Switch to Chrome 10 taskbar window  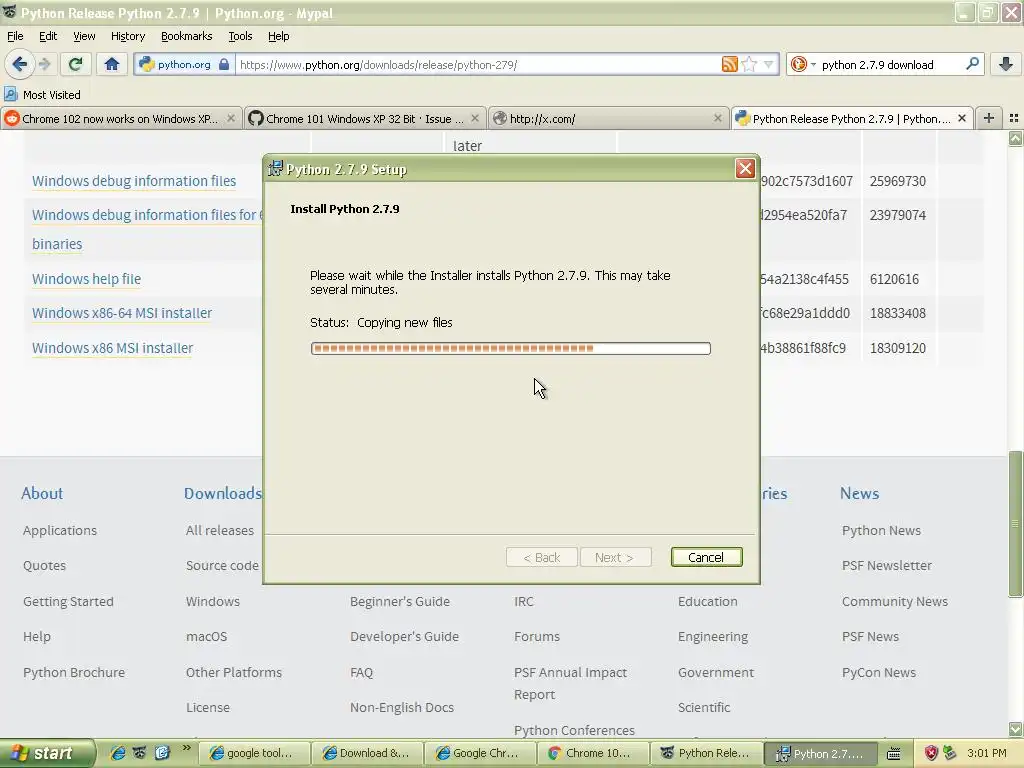coord(593,753)
